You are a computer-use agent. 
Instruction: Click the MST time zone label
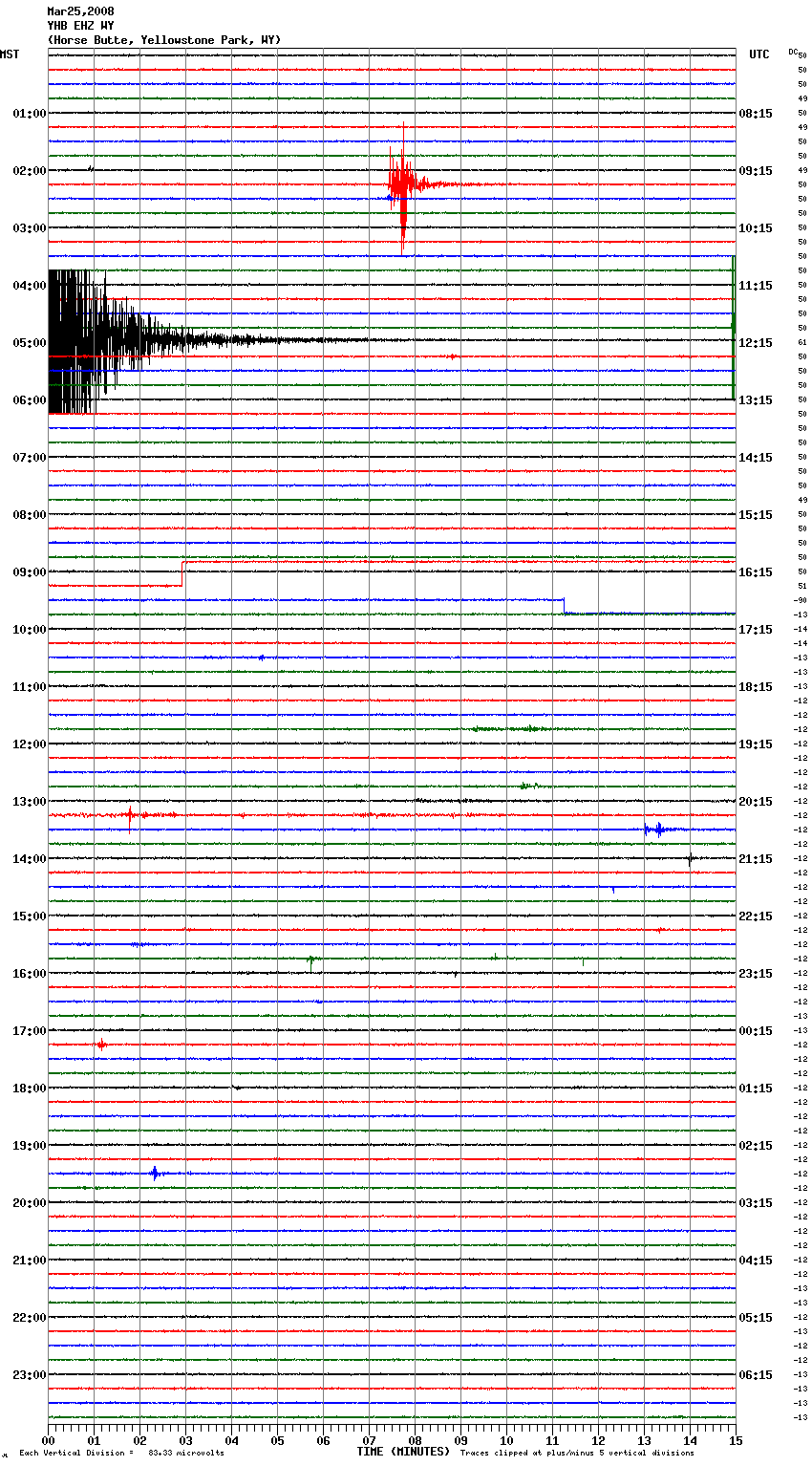point(10,54)
